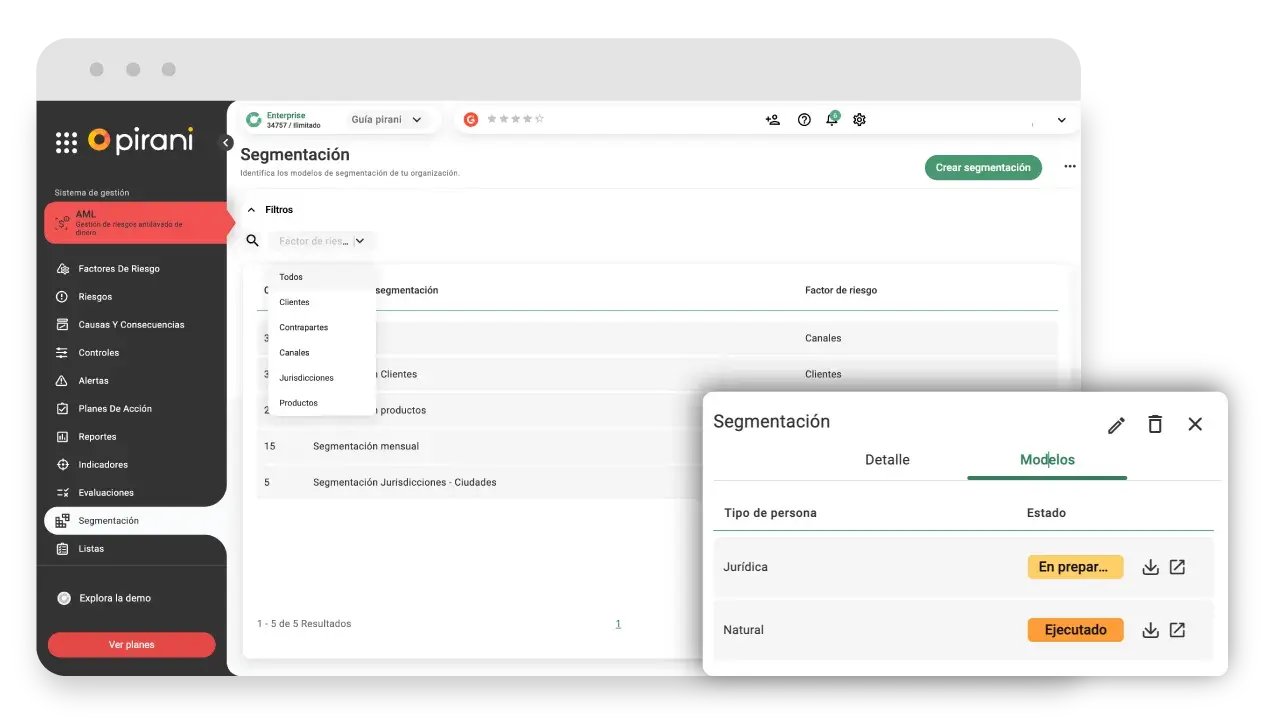Open the settings gear icon
The height and width of the screenshot is (720, 1280).
859,120
